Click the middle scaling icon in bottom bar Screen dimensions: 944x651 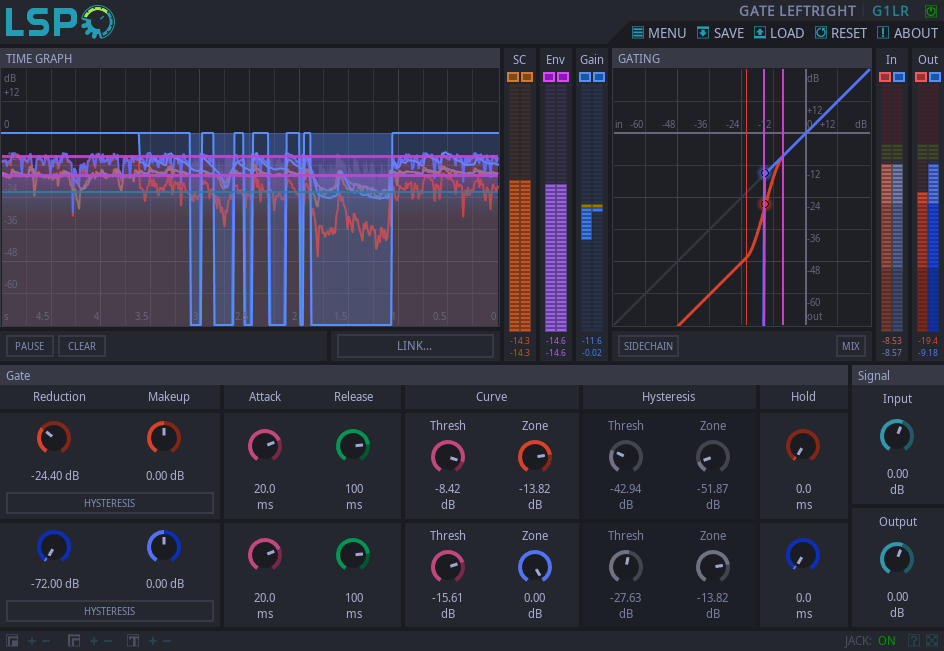coord(74,641)
